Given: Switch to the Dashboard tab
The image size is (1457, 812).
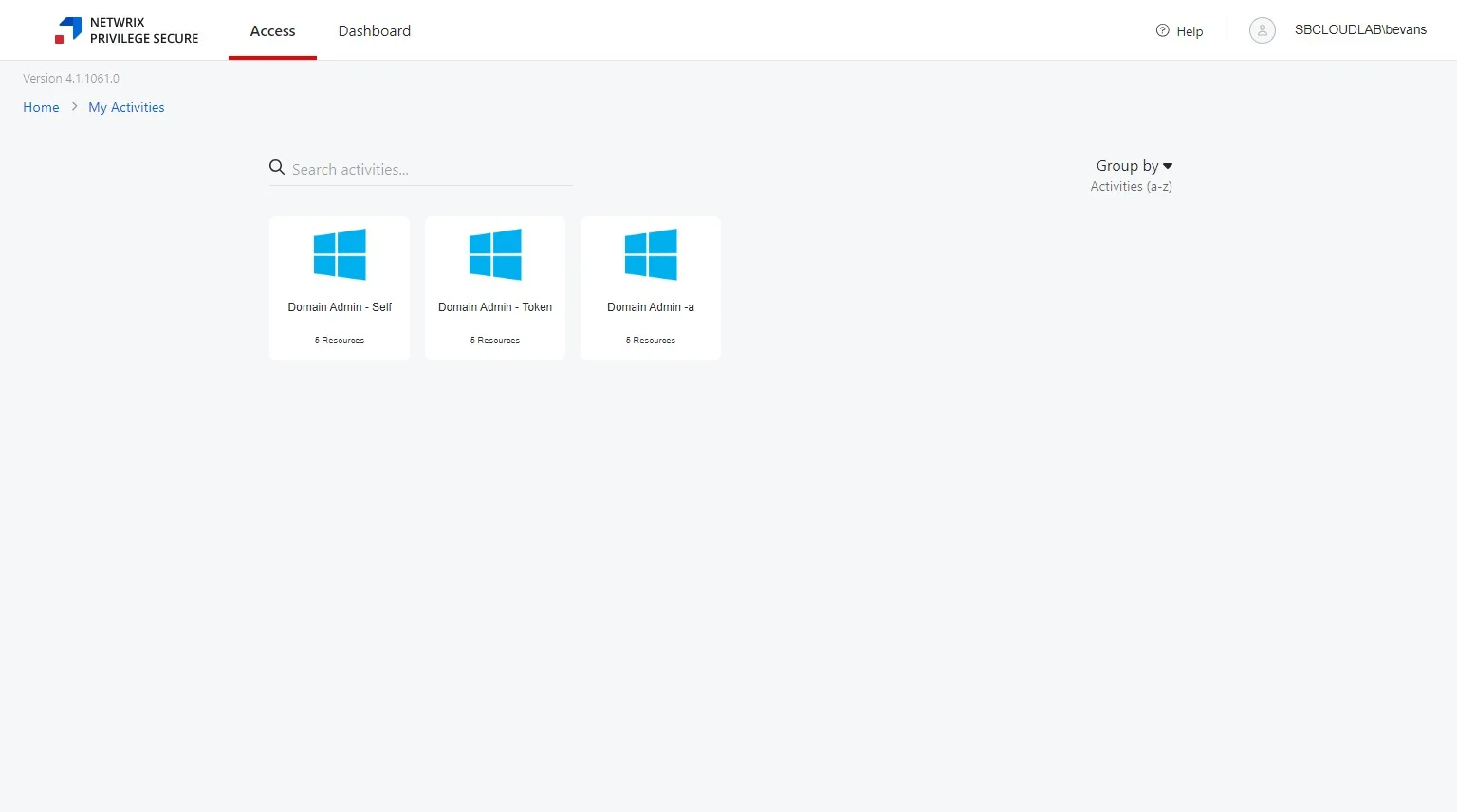Looking at the screenshot, I should [x=375, y=30].
